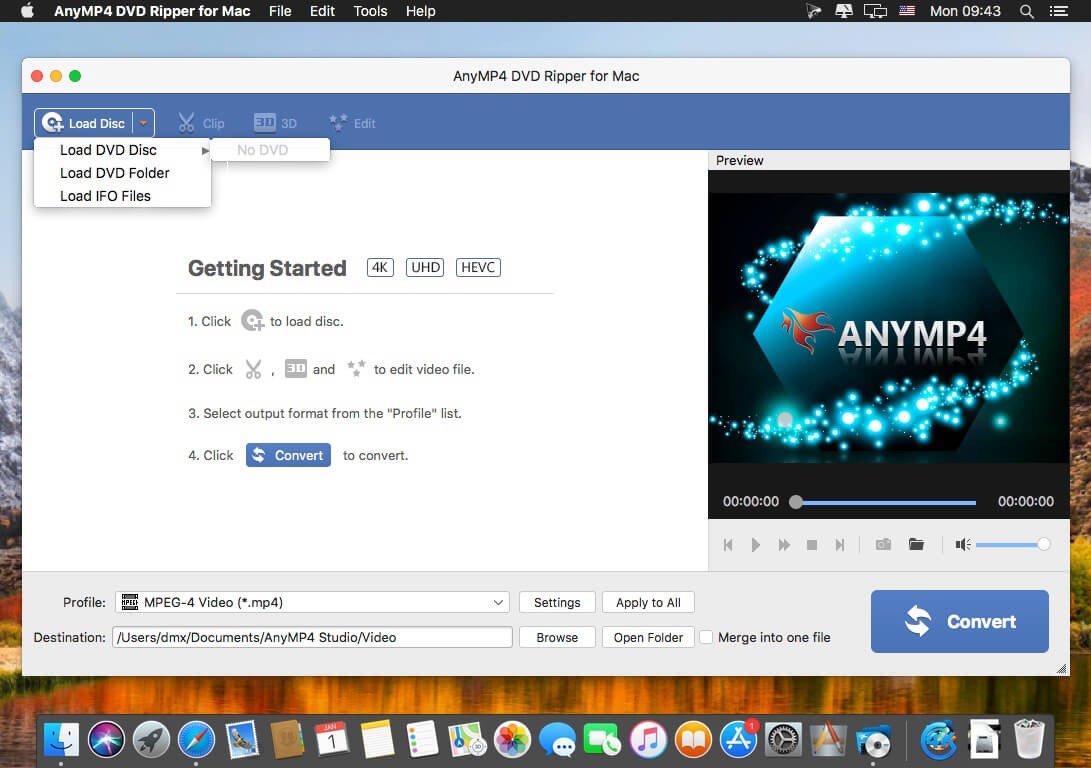Screen dimensions: 1091x768
Task: Select the No DVD submenu item
Action: click(x=270, y=150)
